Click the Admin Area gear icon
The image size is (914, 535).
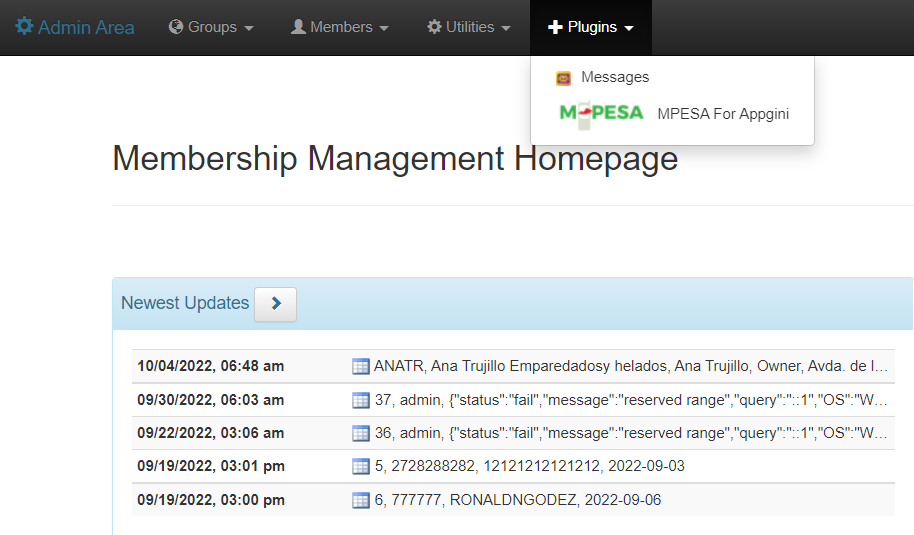[24, 27]
